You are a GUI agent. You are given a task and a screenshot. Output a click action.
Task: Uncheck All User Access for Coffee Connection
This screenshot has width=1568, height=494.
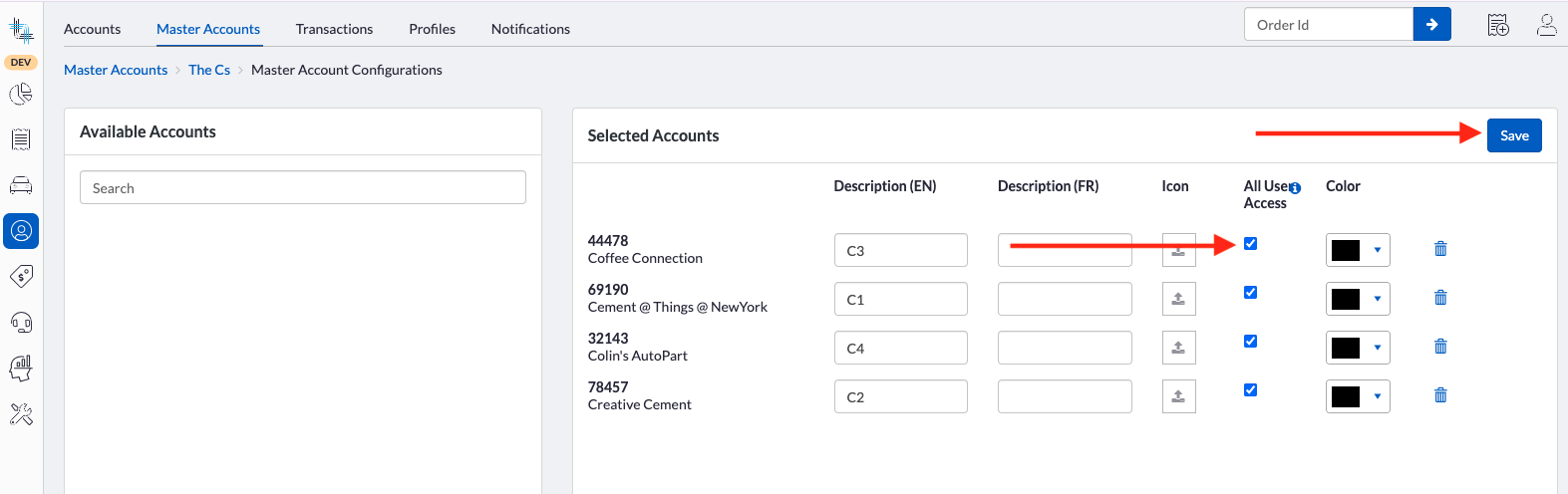1250,244
